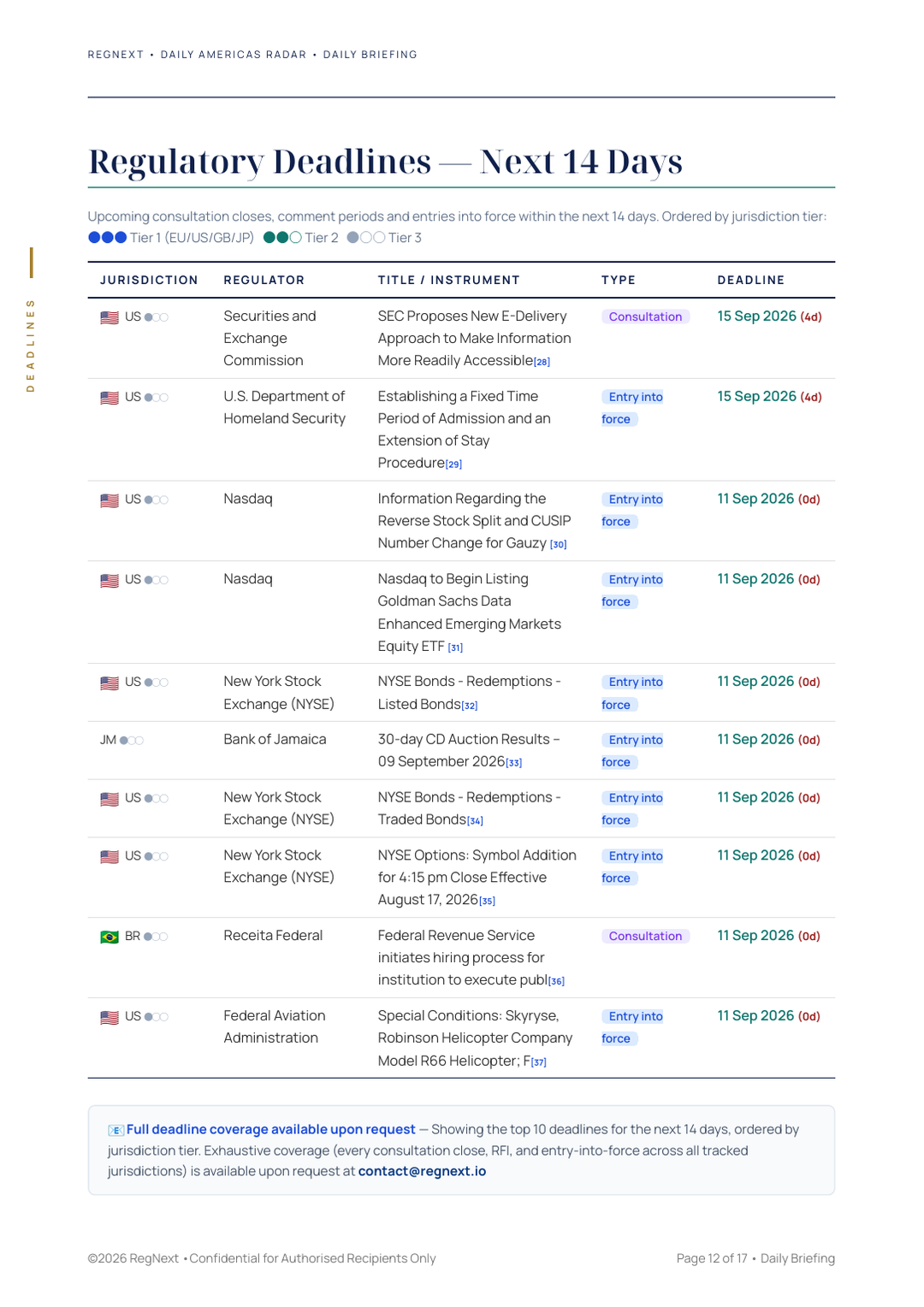Click the Receita Federal deadline 11 Sep 2026
Viewport: 924px width, 1307px height.
(755, 936)
